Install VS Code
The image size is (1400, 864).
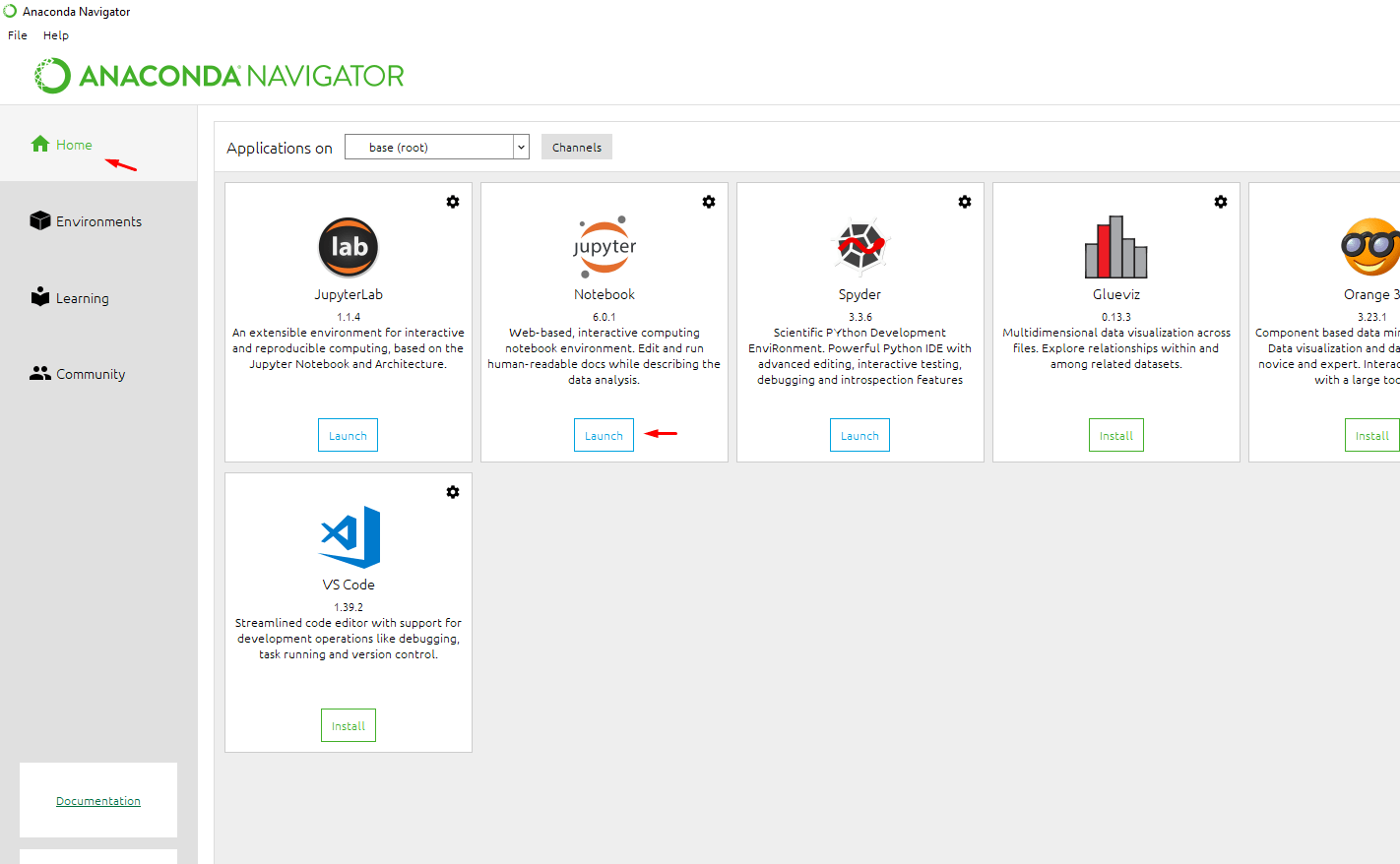tap(349, 725)
